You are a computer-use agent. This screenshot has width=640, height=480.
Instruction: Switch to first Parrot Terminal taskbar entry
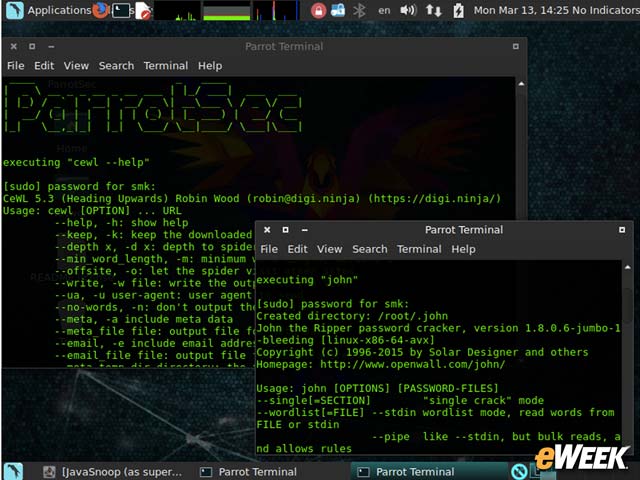248,472
